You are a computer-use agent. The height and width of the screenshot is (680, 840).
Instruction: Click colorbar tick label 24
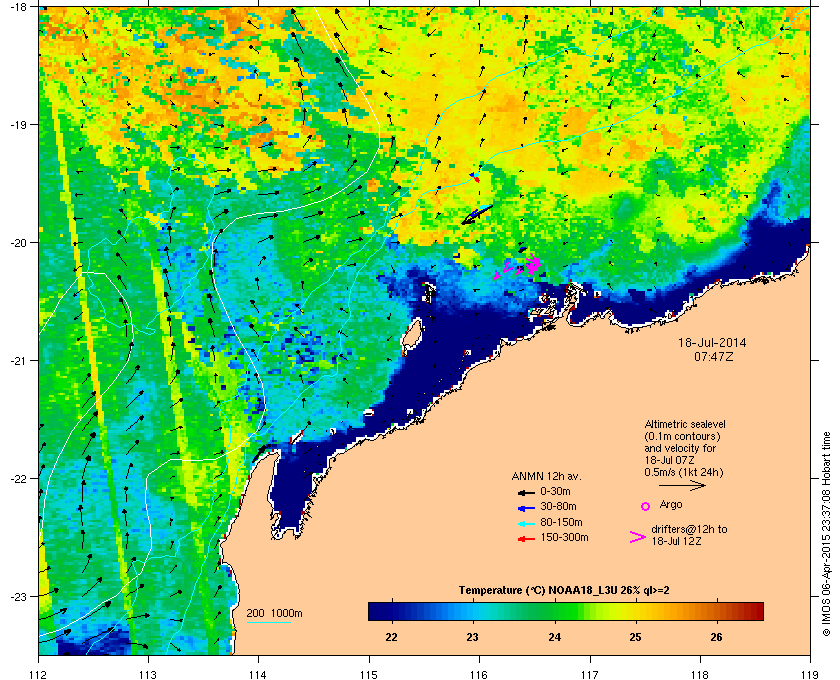[554, 637]
